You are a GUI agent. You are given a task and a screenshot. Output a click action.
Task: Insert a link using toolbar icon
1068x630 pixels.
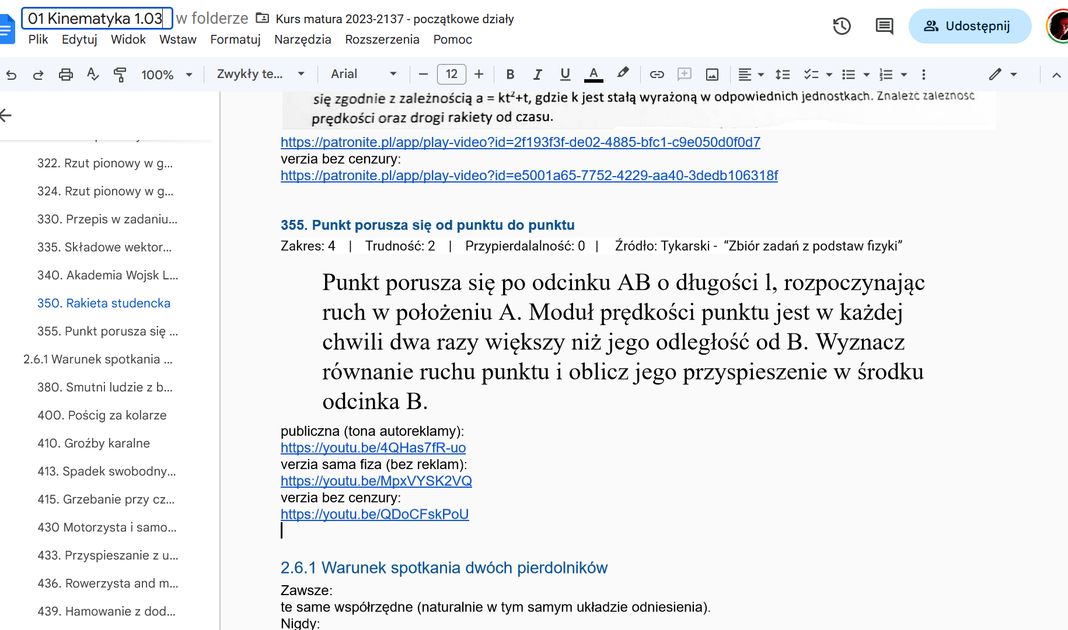coord(657,75)
